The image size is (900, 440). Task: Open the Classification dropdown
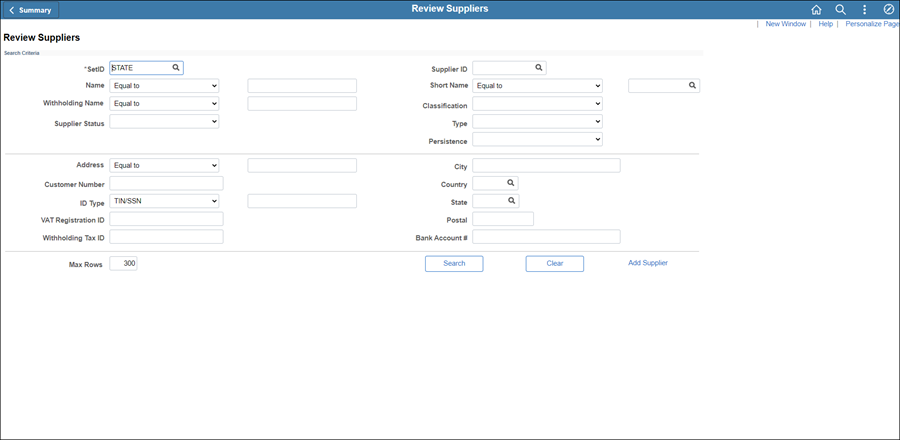(537, 104)
